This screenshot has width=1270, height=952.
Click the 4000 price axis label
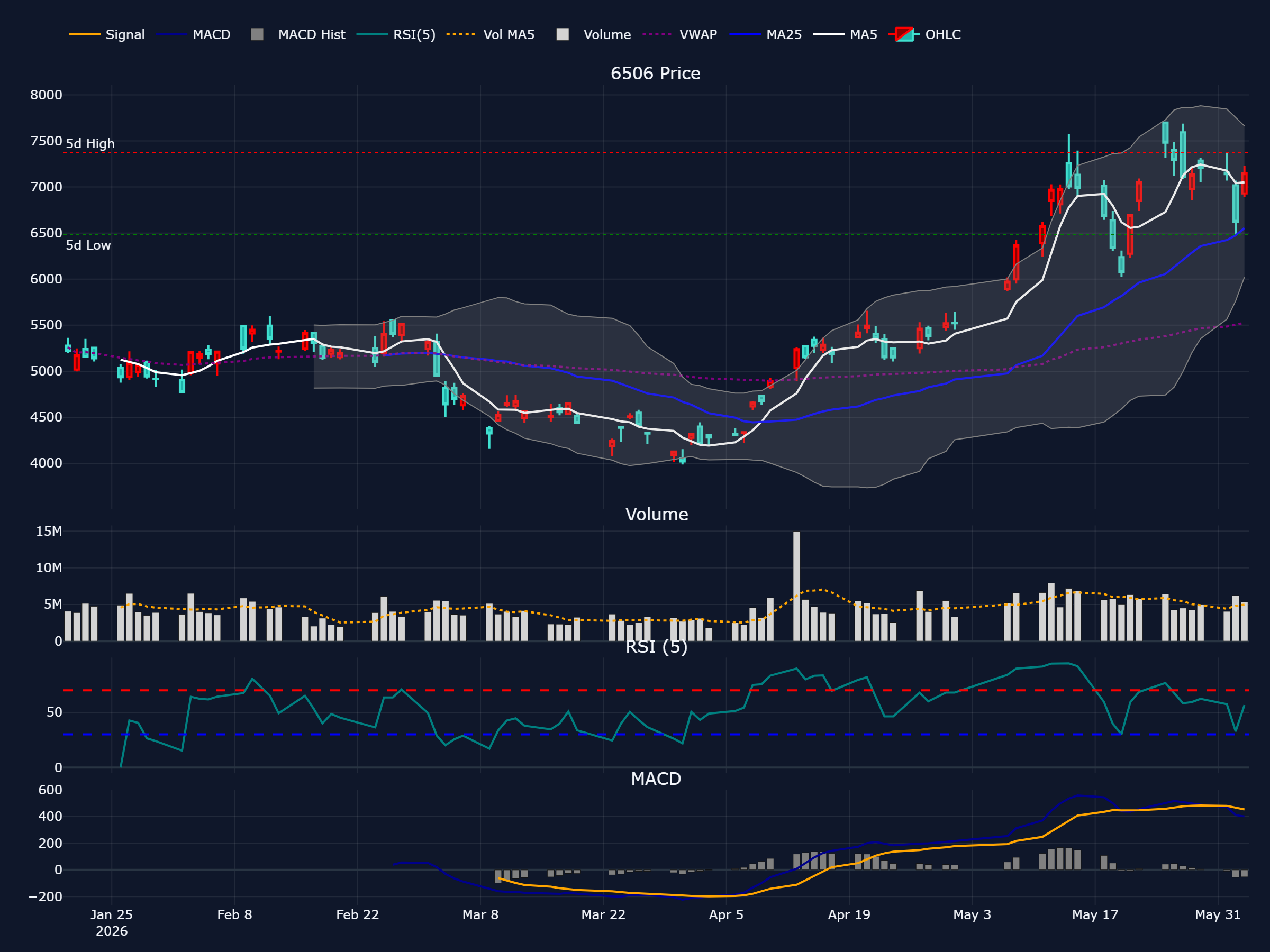(x=46, y=463)
